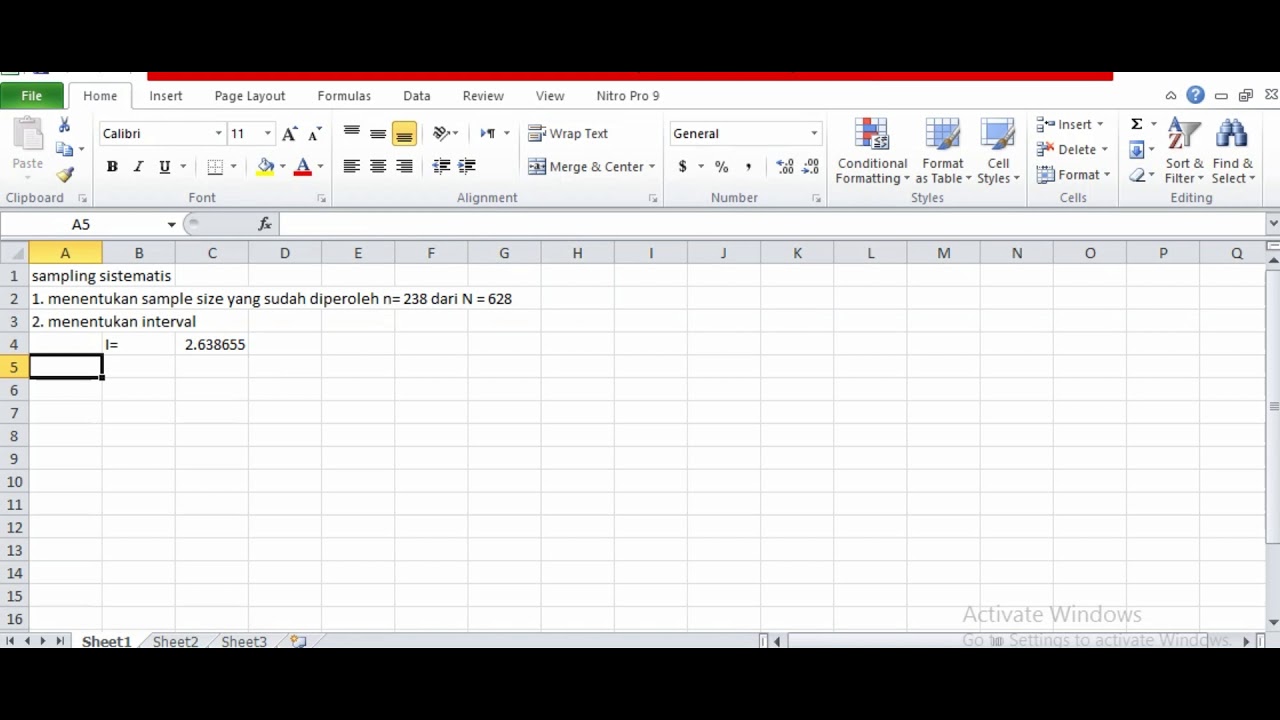Click the Insert Function fx icon
Viewport: 1280px width, 720px height.
pos(265,224)
